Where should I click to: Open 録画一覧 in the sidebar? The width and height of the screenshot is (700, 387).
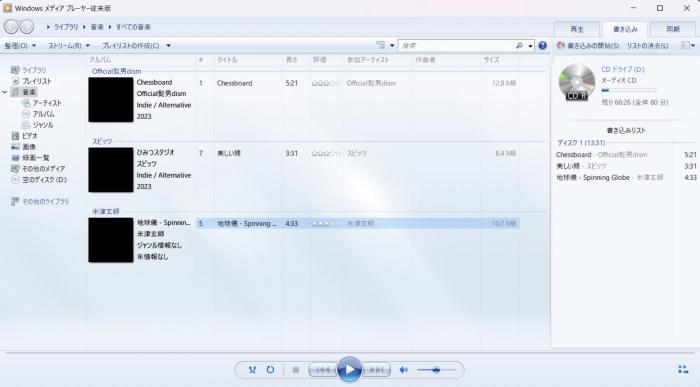point(30,158)
